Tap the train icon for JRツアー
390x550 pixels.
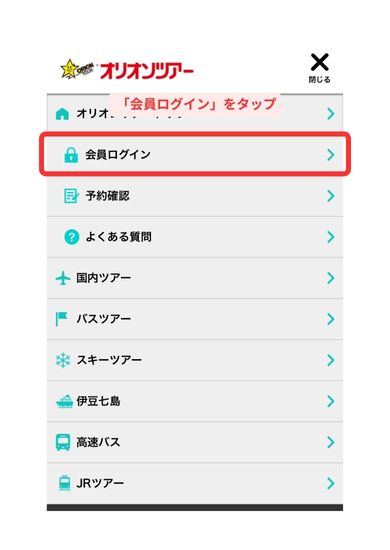(64, 483)
